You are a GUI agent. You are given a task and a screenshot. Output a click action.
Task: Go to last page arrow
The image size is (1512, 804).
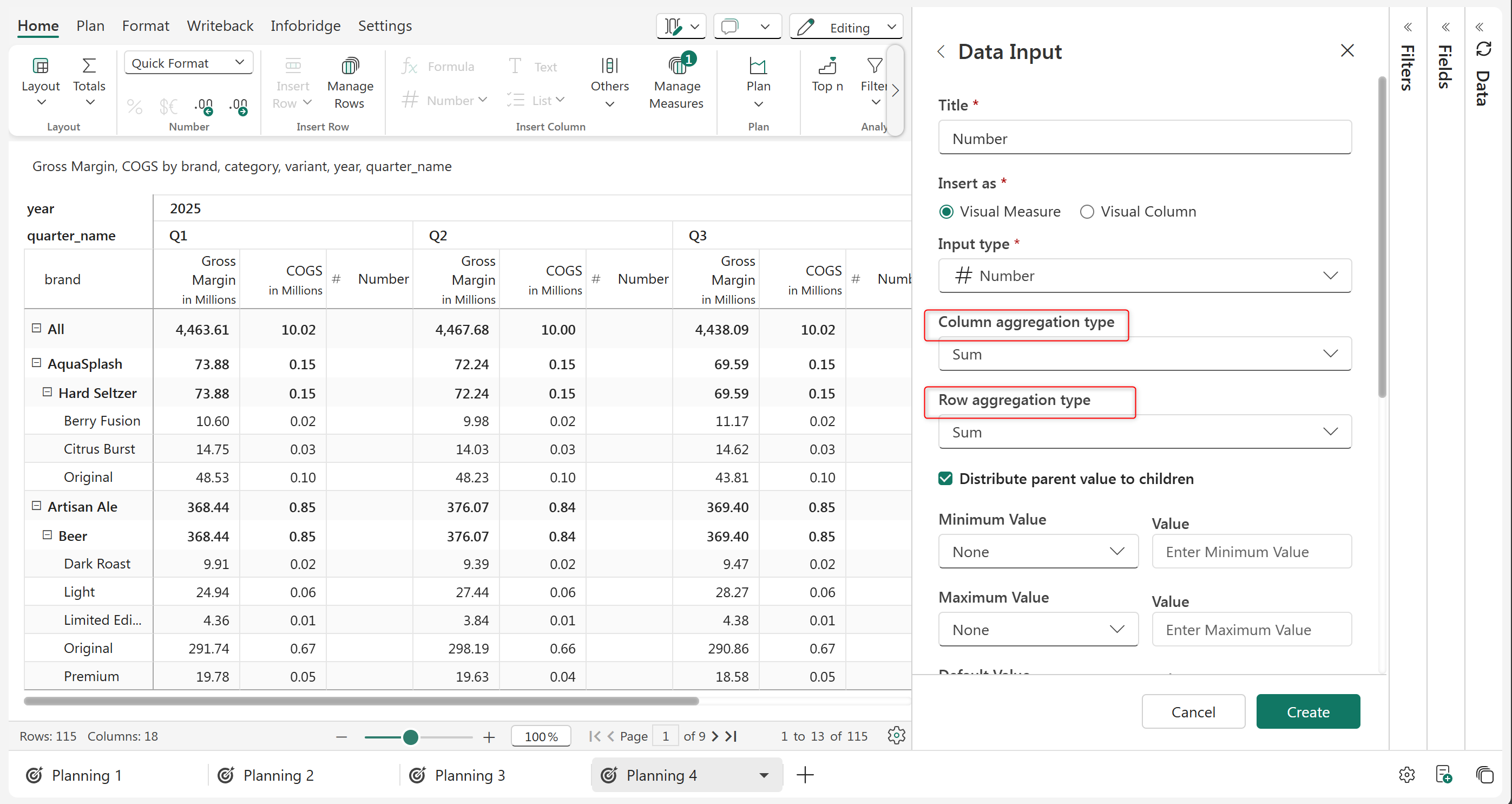click(x=731, y=736)
